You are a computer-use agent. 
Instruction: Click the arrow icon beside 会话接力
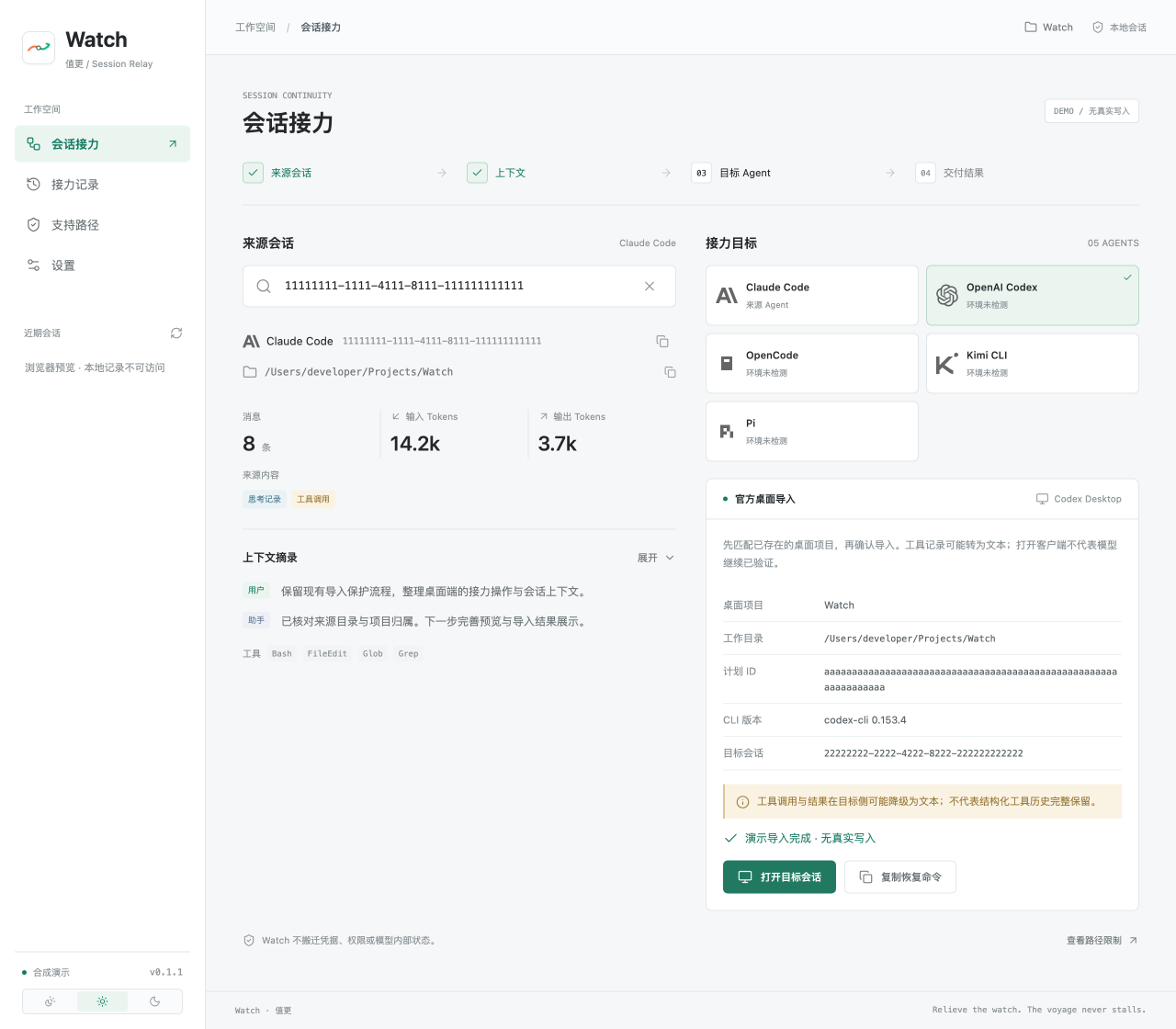coord(173,144)
